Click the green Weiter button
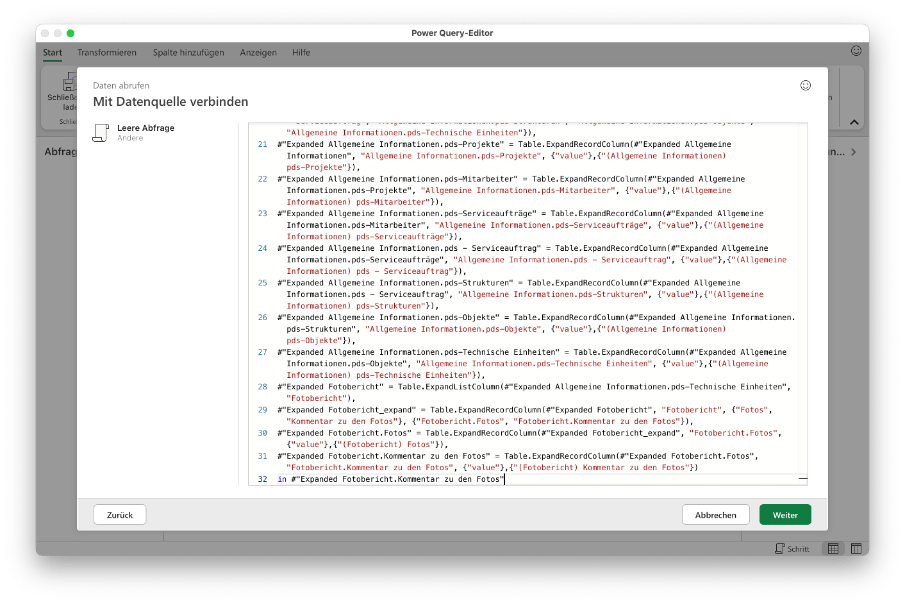 785,515
